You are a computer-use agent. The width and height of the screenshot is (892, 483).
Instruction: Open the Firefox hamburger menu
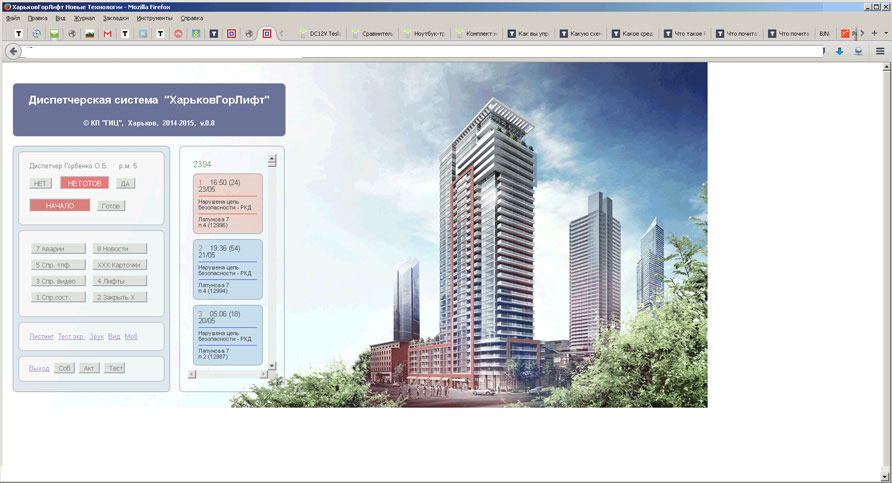coord(880,51)
